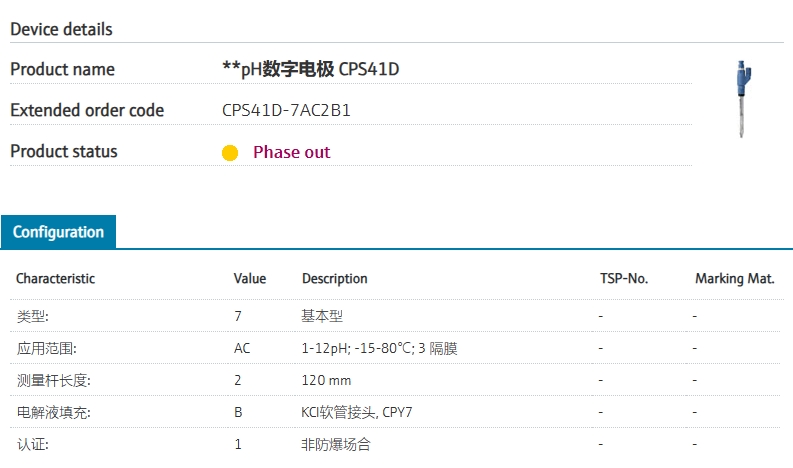Select the 类型 row in the table

click(395, 316)
